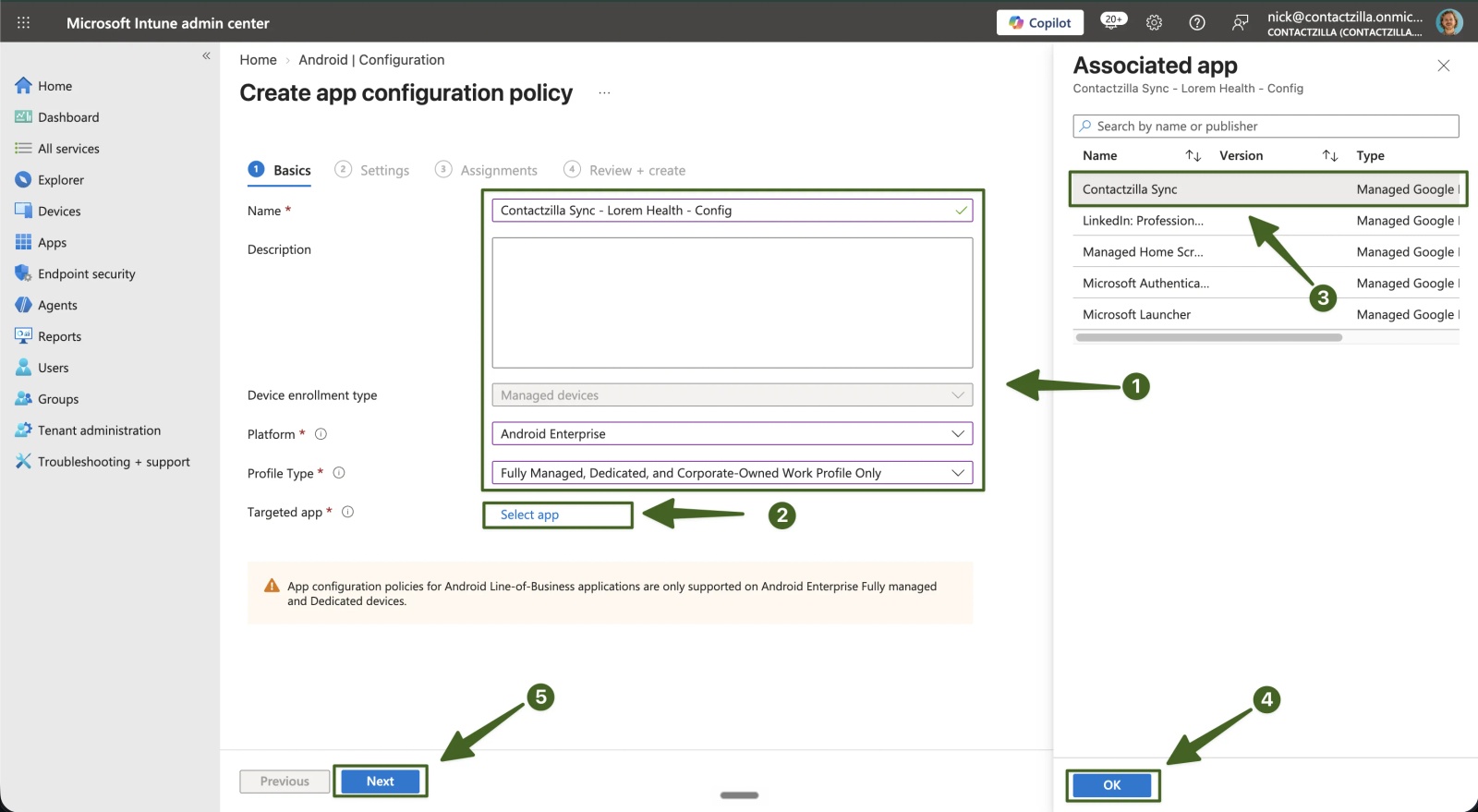1478x812 pixels.
Task: Open Copilot from the top bar
Action: coord(1040,22)
